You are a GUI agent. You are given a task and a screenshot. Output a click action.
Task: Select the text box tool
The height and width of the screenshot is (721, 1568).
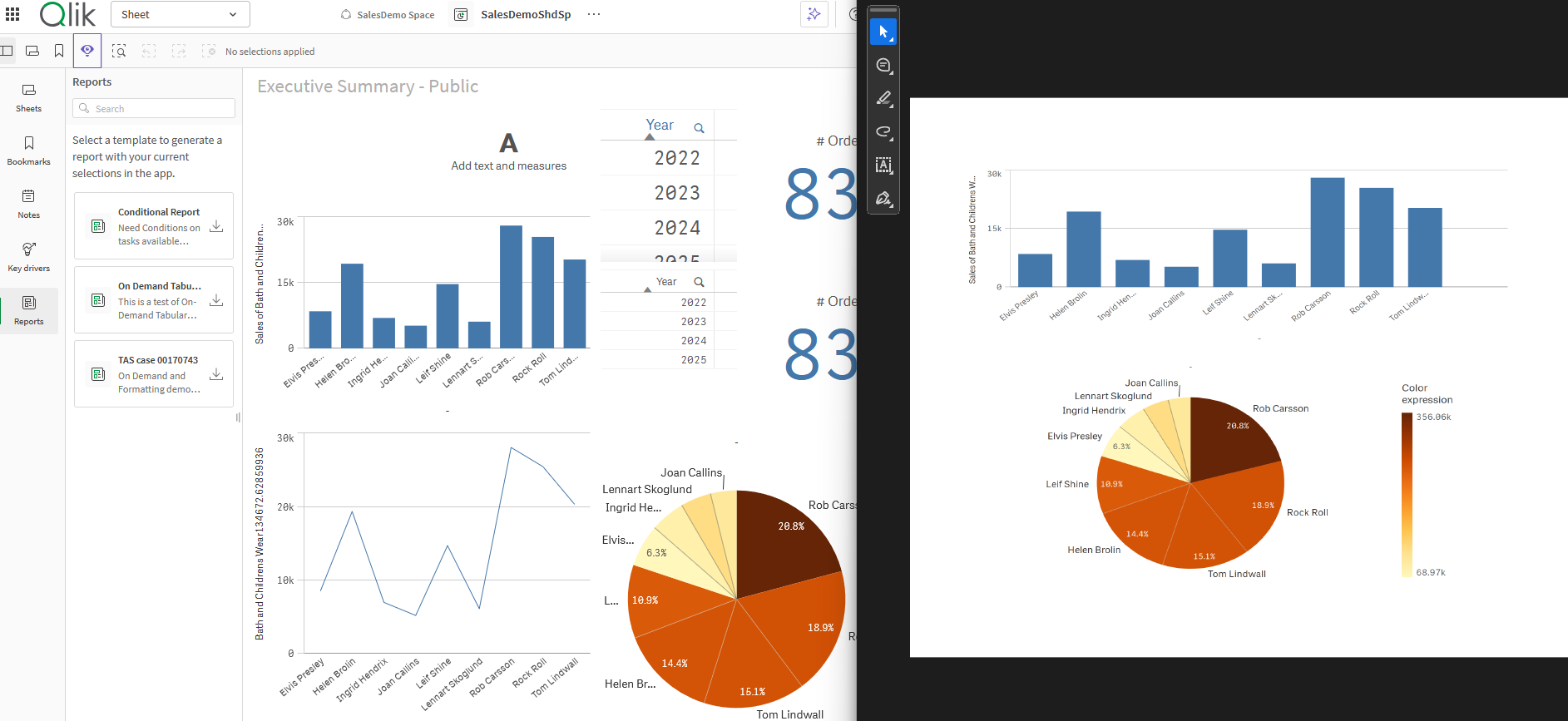(883, 165)
